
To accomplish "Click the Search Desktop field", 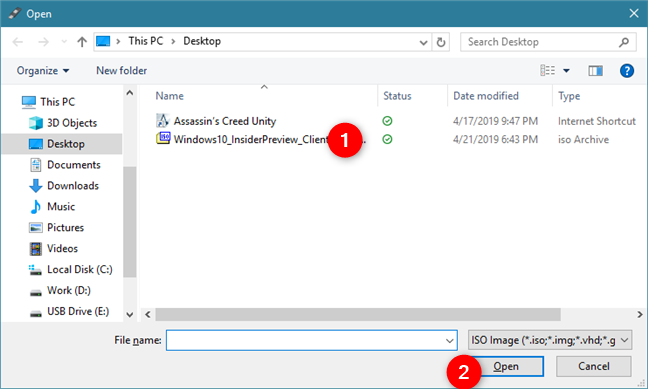I will point(548,42).
